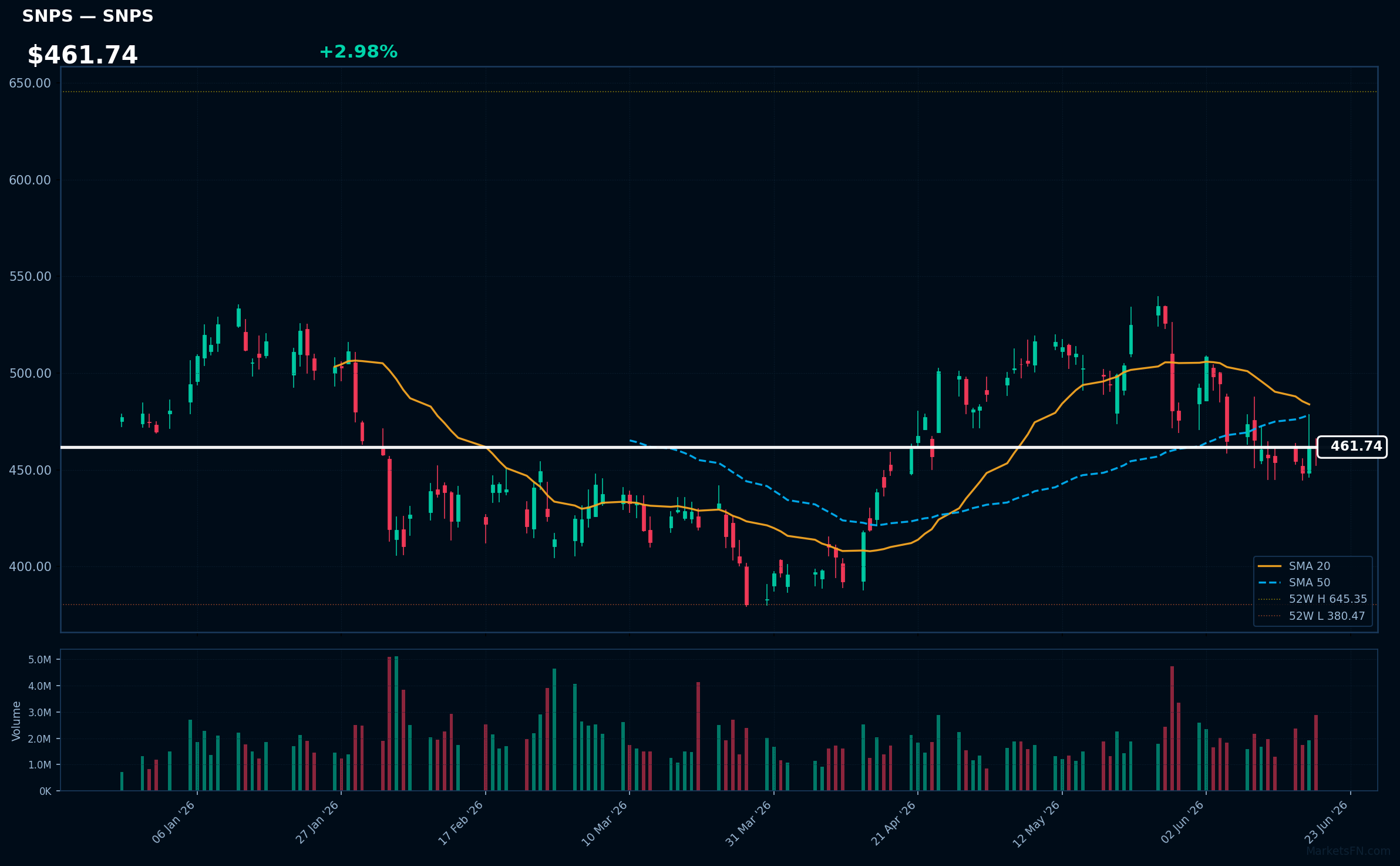This screenshot has width=1400, height=866.
Task: Click the orange SMA 20 line sample in legend
Action: (x=1269, y=566)
